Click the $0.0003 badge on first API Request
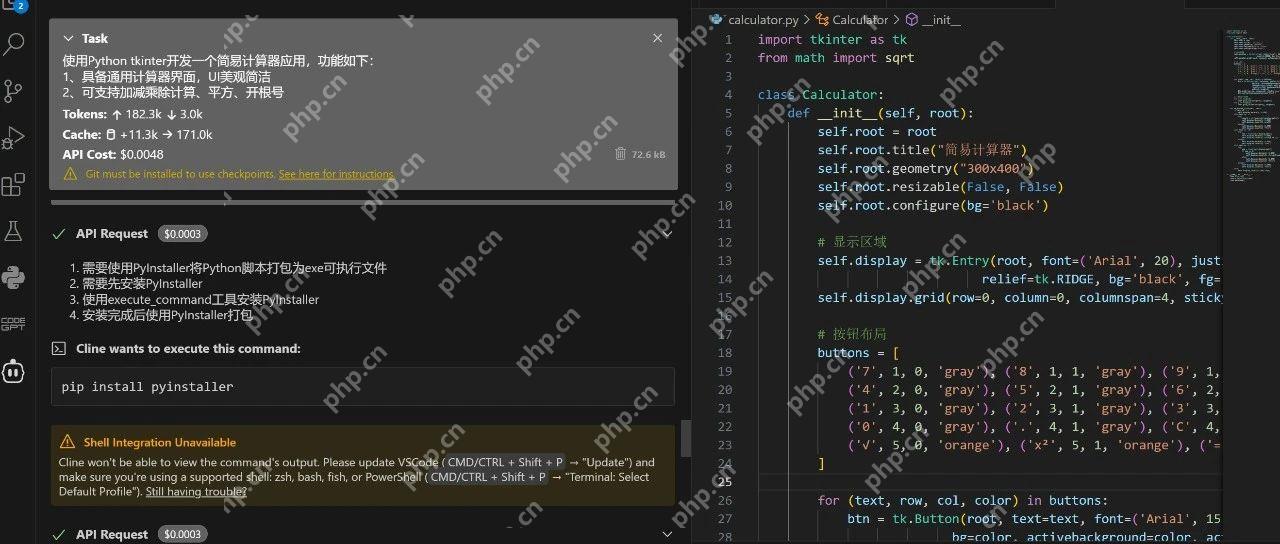This screenshot has height=544, width=1280. click(181, 233)
